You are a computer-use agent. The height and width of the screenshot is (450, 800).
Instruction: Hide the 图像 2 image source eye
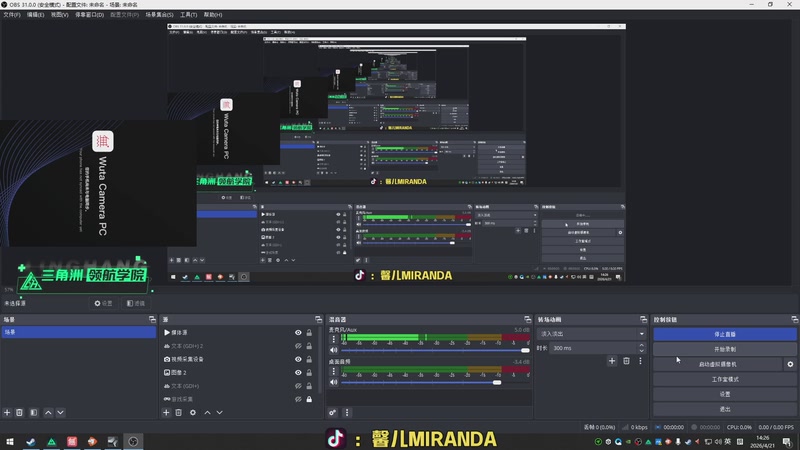tap(298, 372)
